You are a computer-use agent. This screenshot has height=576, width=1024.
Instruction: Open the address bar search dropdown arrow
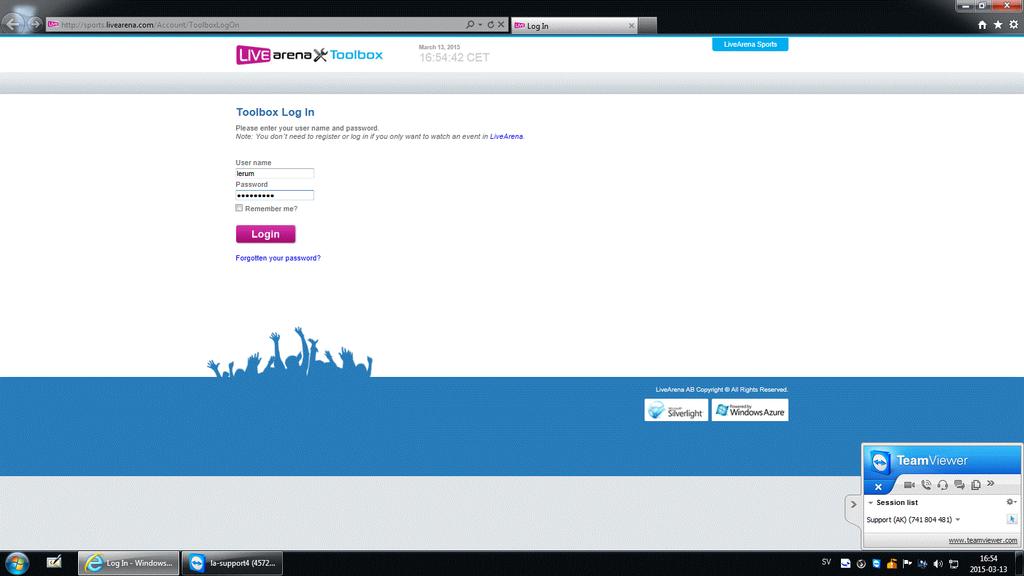480,25
